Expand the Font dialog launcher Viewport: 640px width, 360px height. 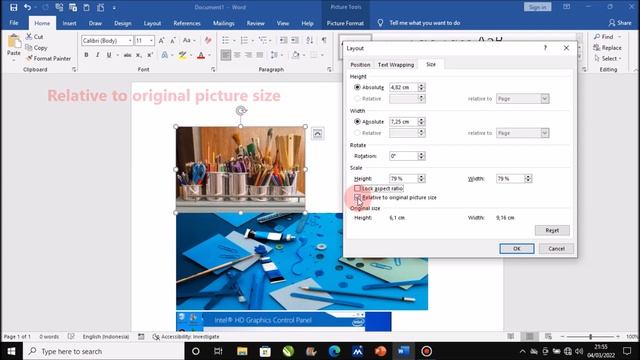(213, 70)
